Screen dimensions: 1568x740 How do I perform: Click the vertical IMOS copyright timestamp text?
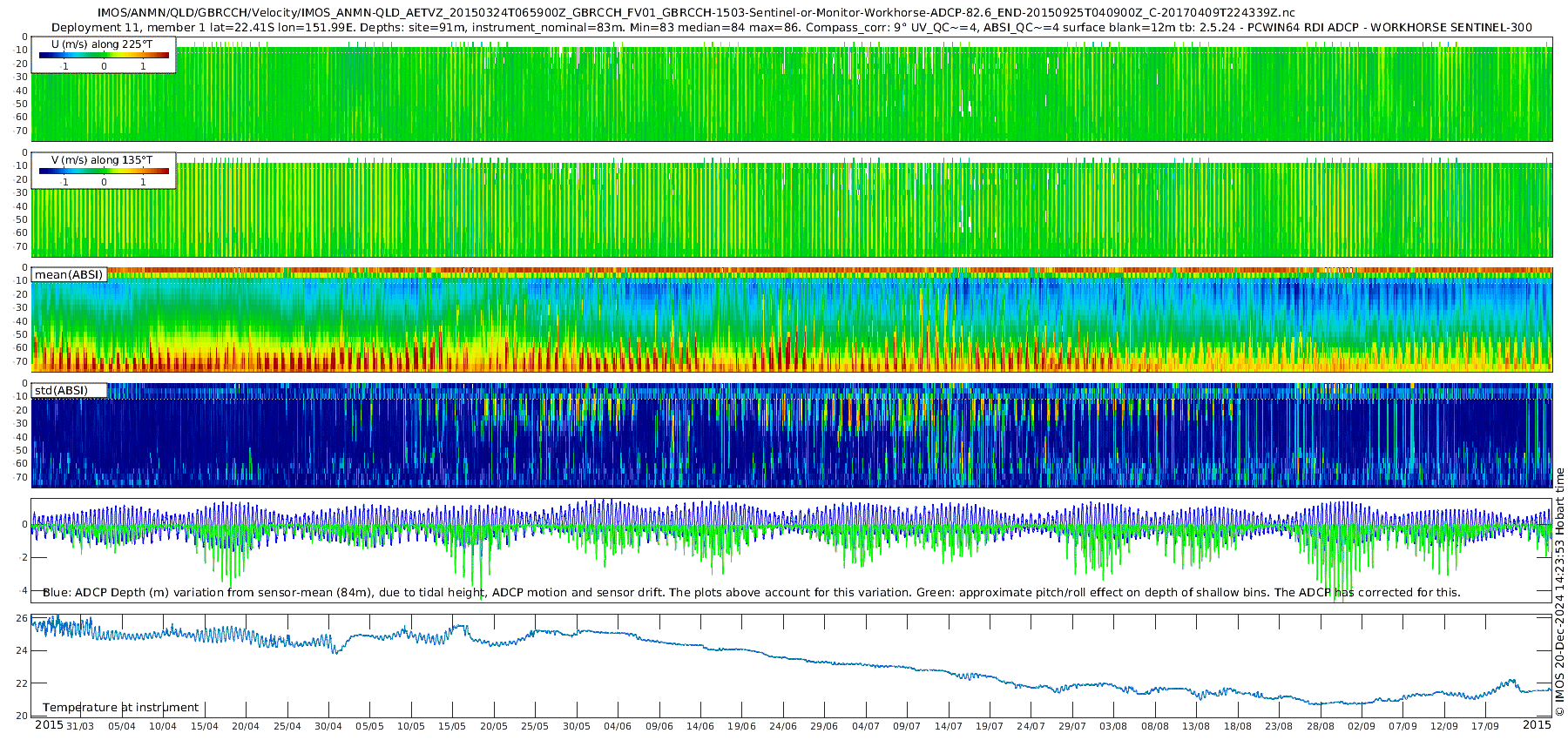click(1559, 592)
